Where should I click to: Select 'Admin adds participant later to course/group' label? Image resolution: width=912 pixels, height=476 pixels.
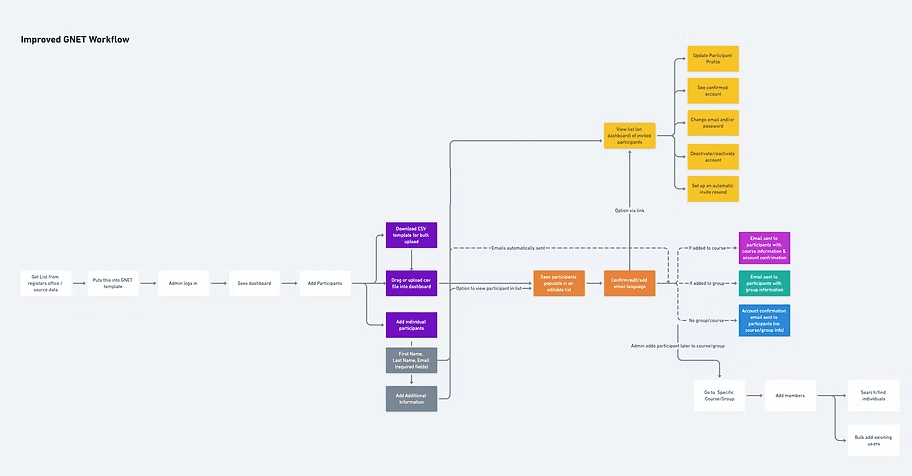pyautogui.click(x=678, y=346)
